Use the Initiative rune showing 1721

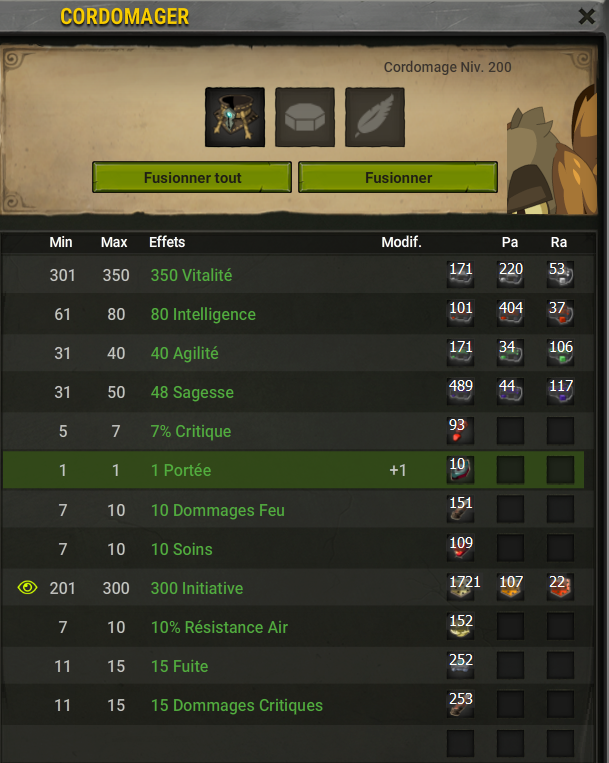[x=462, y=587]
